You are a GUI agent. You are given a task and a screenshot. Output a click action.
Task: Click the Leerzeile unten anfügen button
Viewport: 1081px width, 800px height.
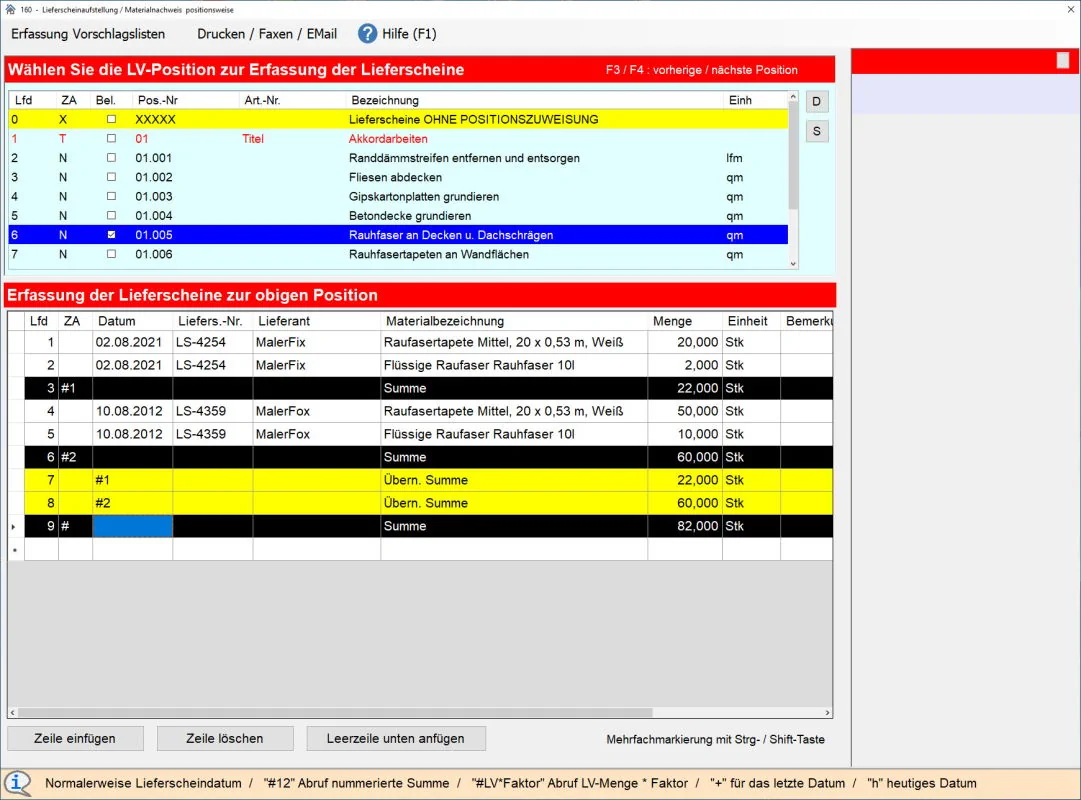click(396, 738)
